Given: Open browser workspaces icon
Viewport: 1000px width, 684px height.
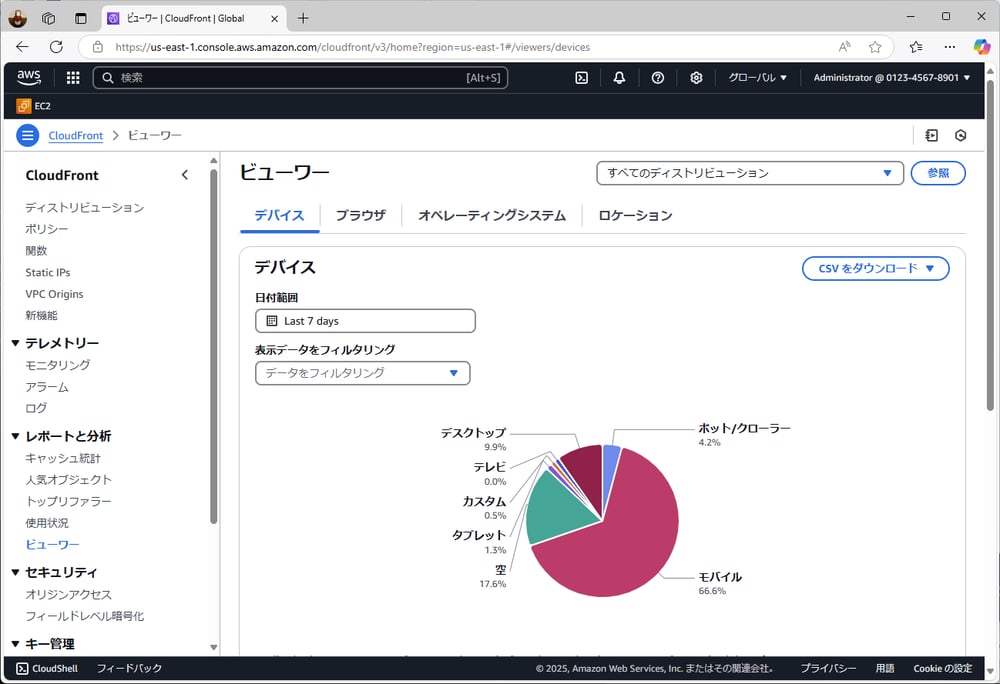Looking at the screenshot, I should point(48,18).
